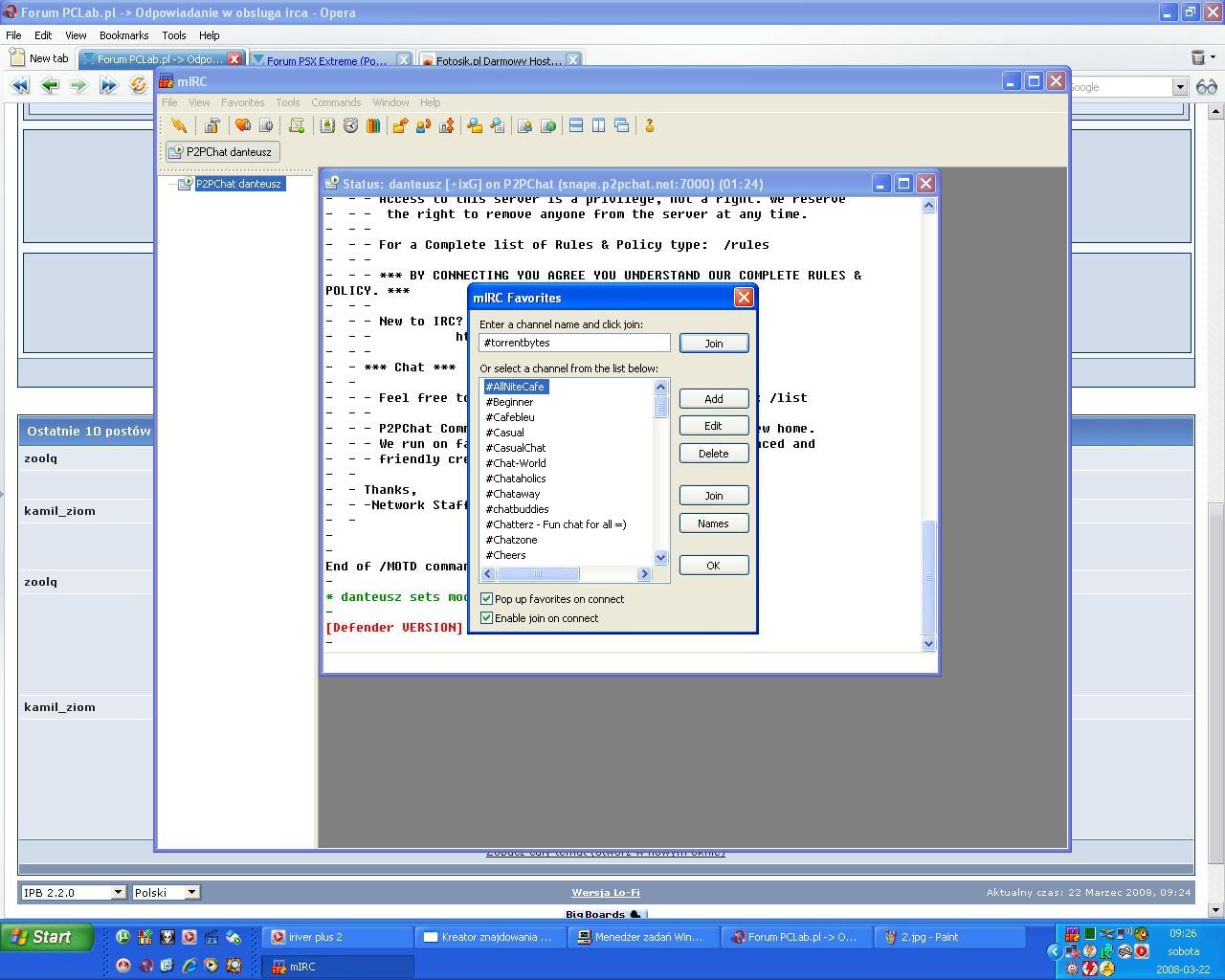The image size is (1225, 980).
Task: Click Wersja Lo-Fi link
Action: [x=606, y=892]
